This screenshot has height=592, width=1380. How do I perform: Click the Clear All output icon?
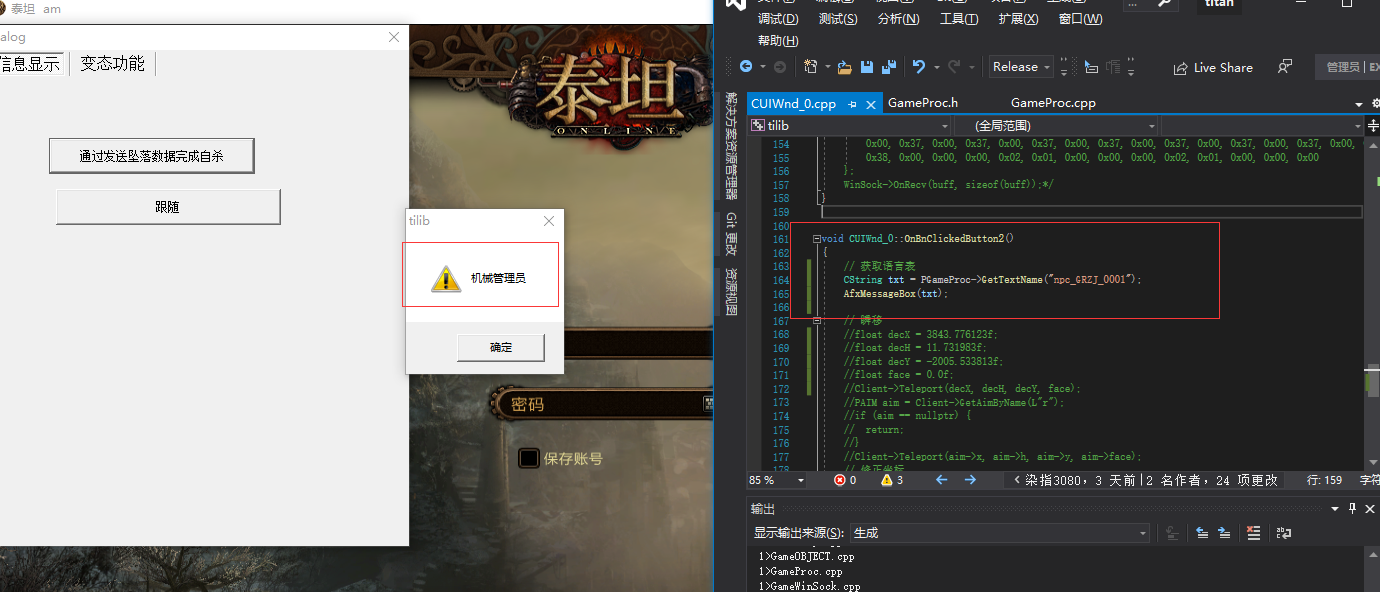pyautogui.click(x=1254, y=533)
